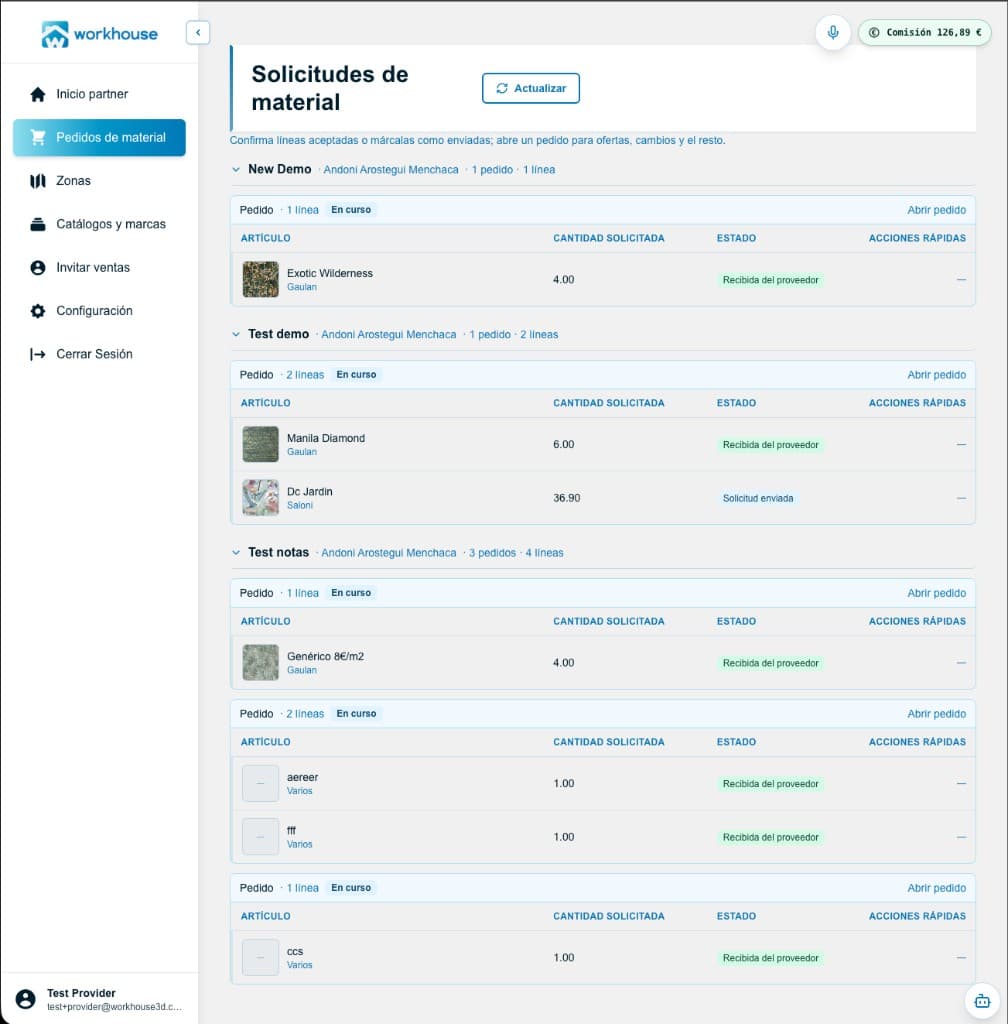This screenshot has width=1008, height=1024.
Task: Click the '2 líneas' text in the aereer order
Action: (x=305, y=714)
